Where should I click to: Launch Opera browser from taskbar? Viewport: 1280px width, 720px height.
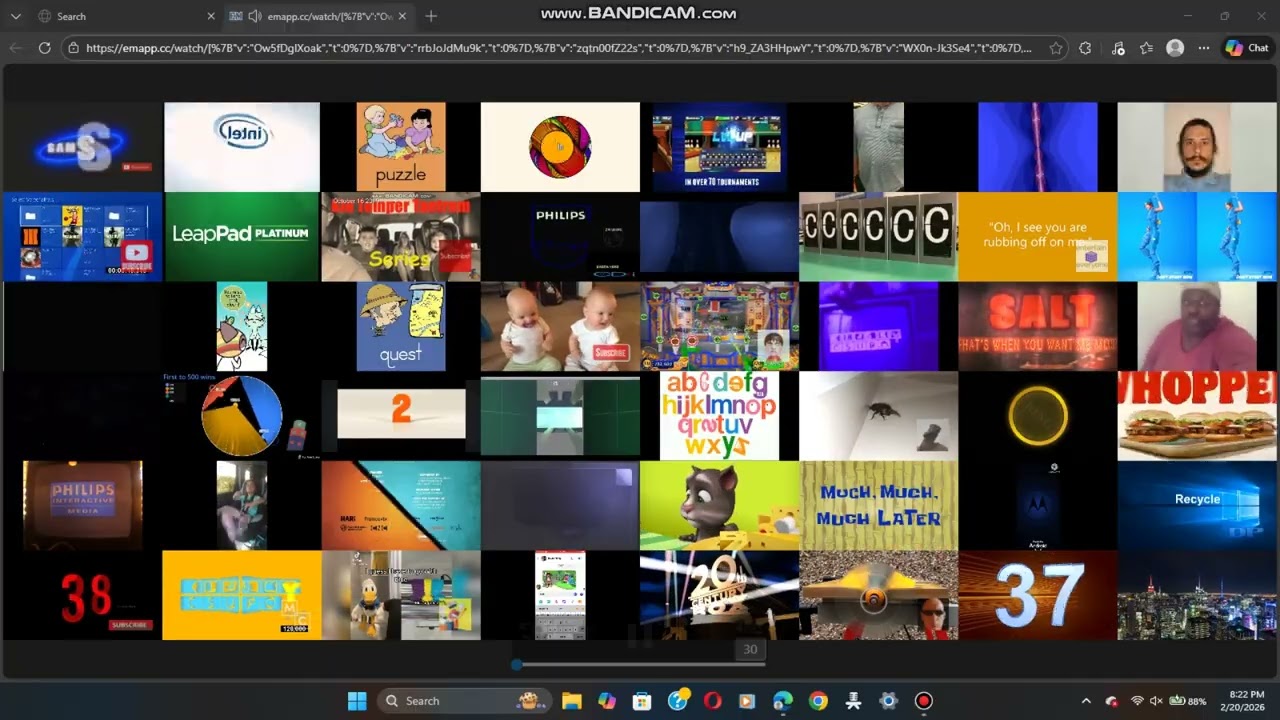point(713,701)
